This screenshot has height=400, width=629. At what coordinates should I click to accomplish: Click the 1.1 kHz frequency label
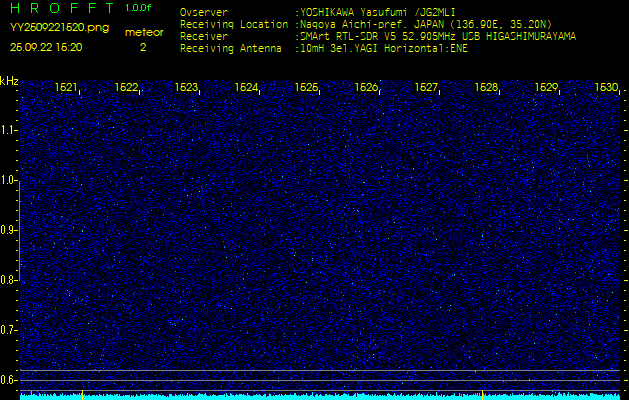point(9,130)
